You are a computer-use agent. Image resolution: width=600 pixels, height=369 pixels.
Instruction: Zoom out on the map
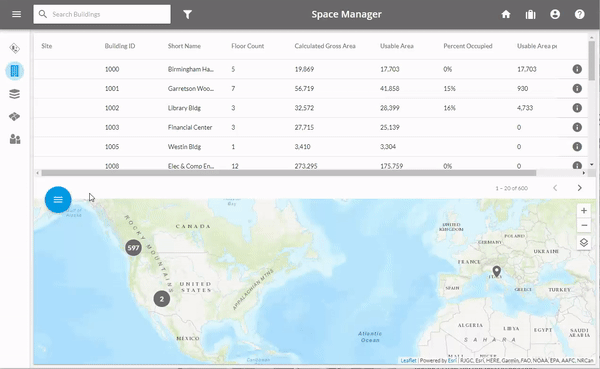click(584, 225)
